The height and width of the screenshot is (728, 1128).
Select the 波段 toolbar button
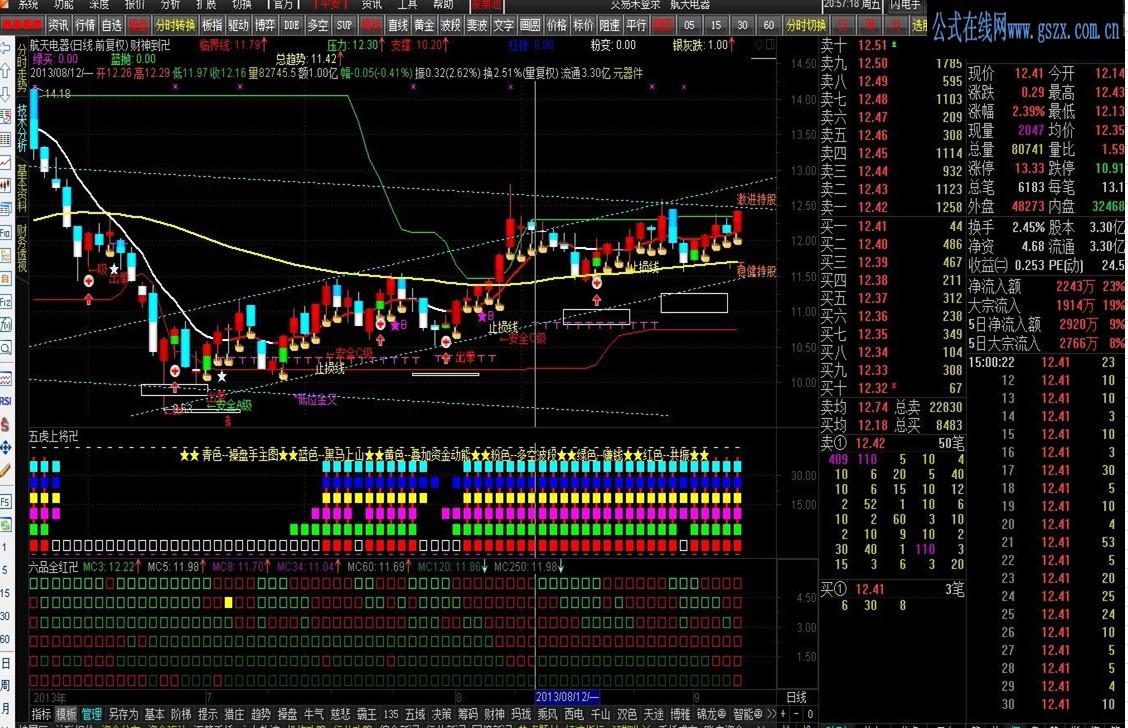(x=450, y=25)
